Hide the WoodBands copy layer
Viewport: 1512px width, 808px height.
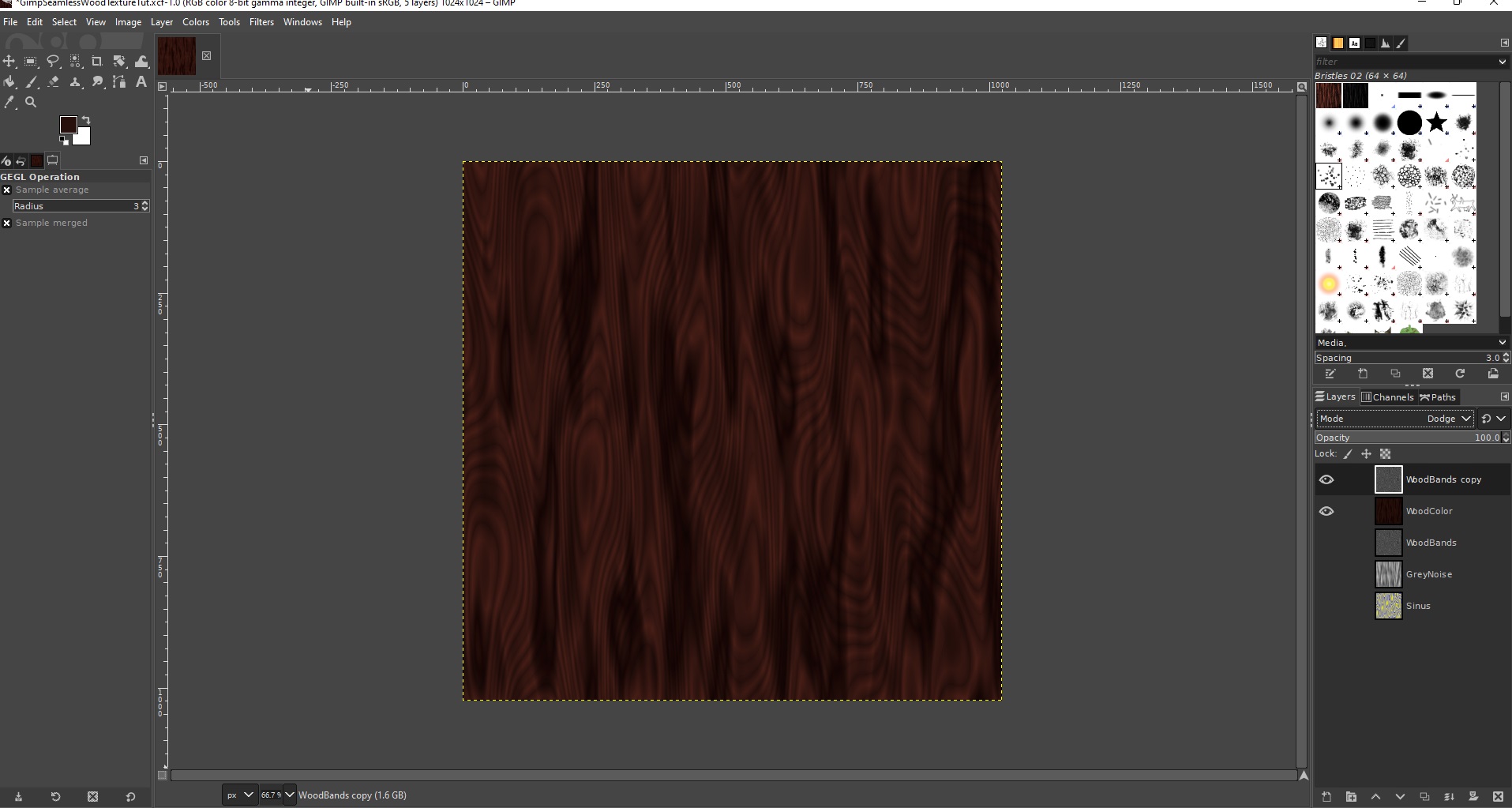pos(1326,479)
